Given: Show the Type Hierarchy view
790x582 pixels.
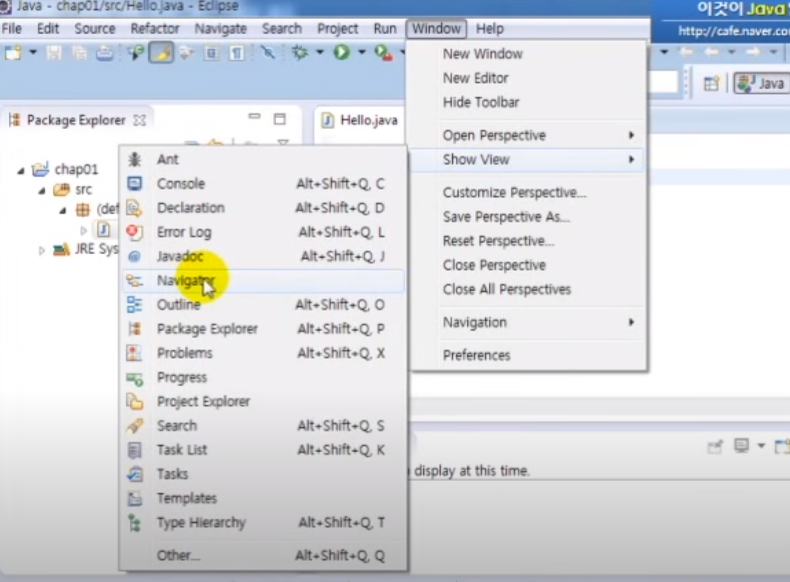Looking at the screenshot, I should 263,523.
